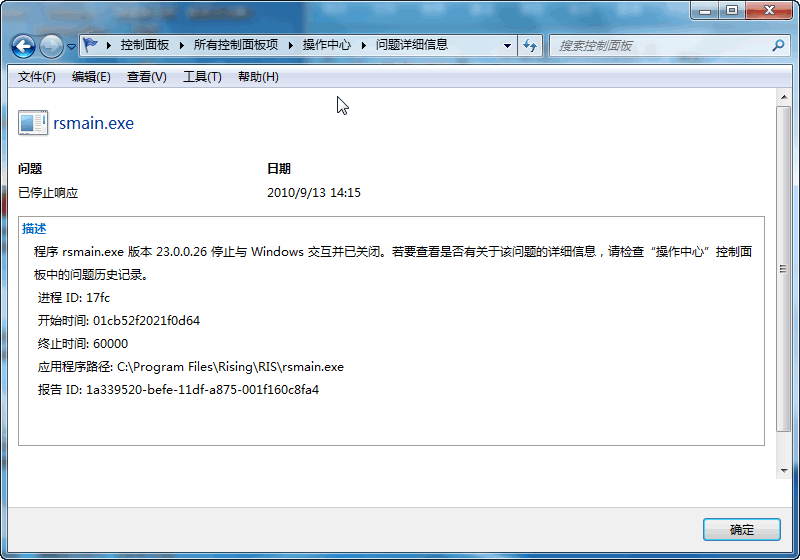The width and height of the screenshot is (800, 560).
Task: Click the 描述 section heading
Action: point(34,228)
